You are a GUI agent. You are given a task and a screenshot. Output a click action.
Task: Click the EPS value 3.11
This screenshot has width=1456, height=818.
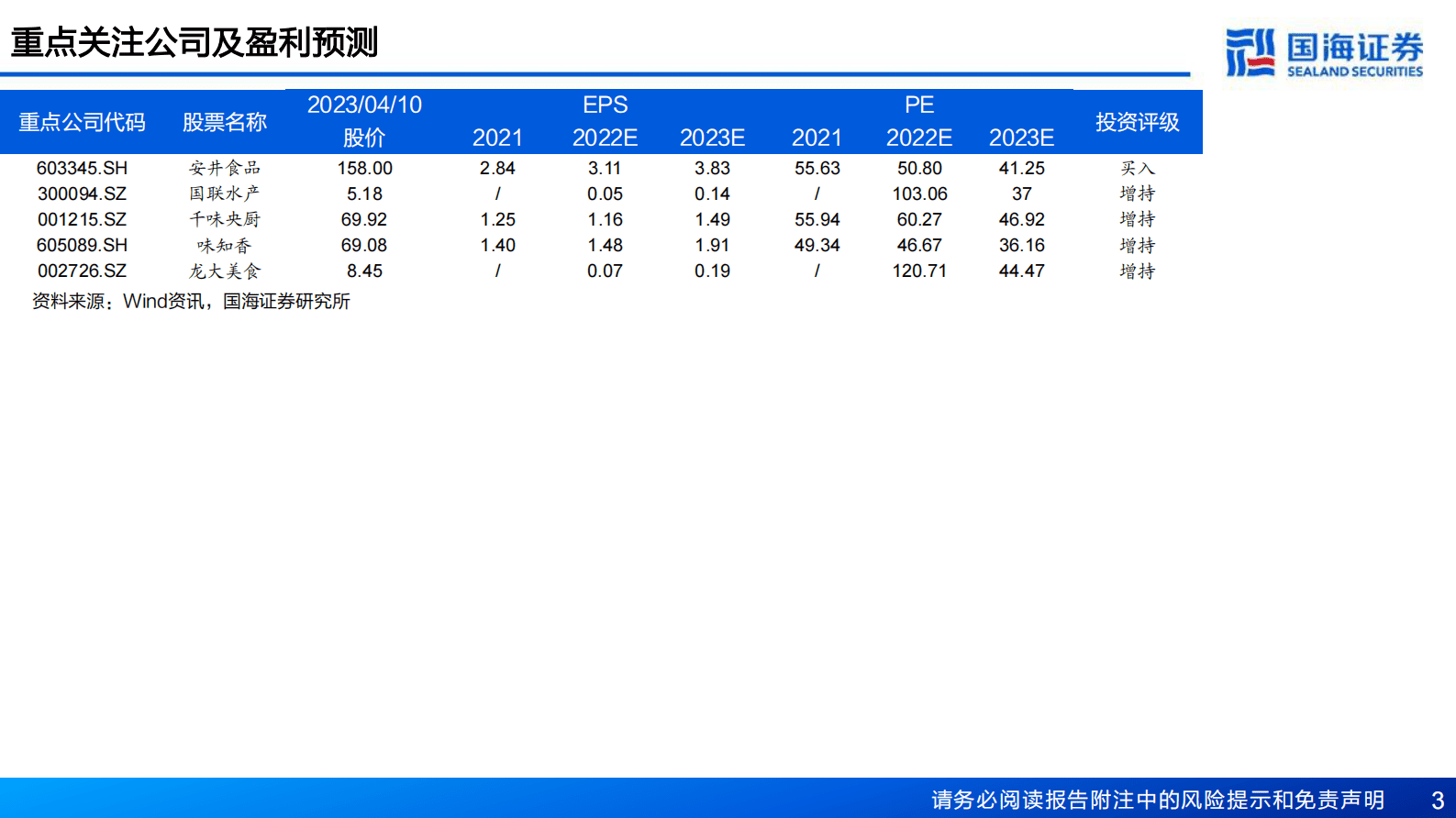[x=606, y=168]
